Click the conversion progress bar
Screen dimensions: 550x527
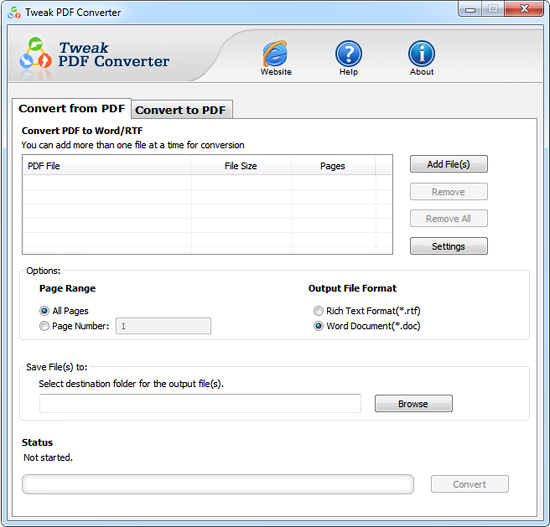click(218, 485)
